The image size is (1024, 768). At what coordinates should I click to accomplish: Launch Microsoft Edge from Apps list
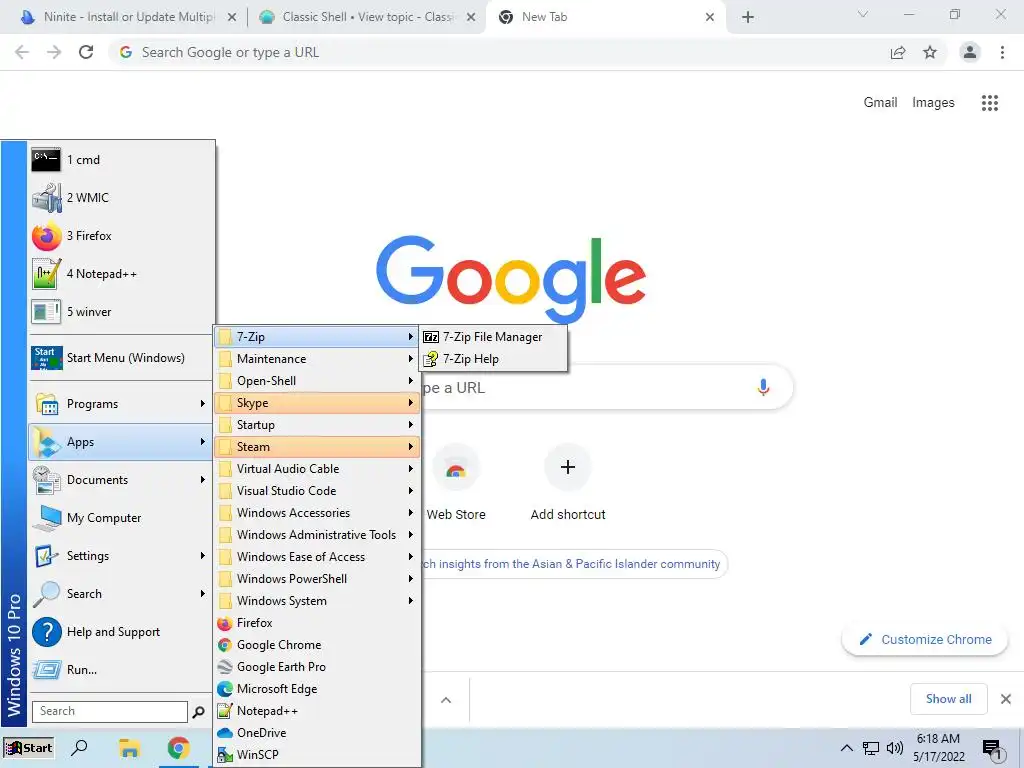click(x=317, y=689)
